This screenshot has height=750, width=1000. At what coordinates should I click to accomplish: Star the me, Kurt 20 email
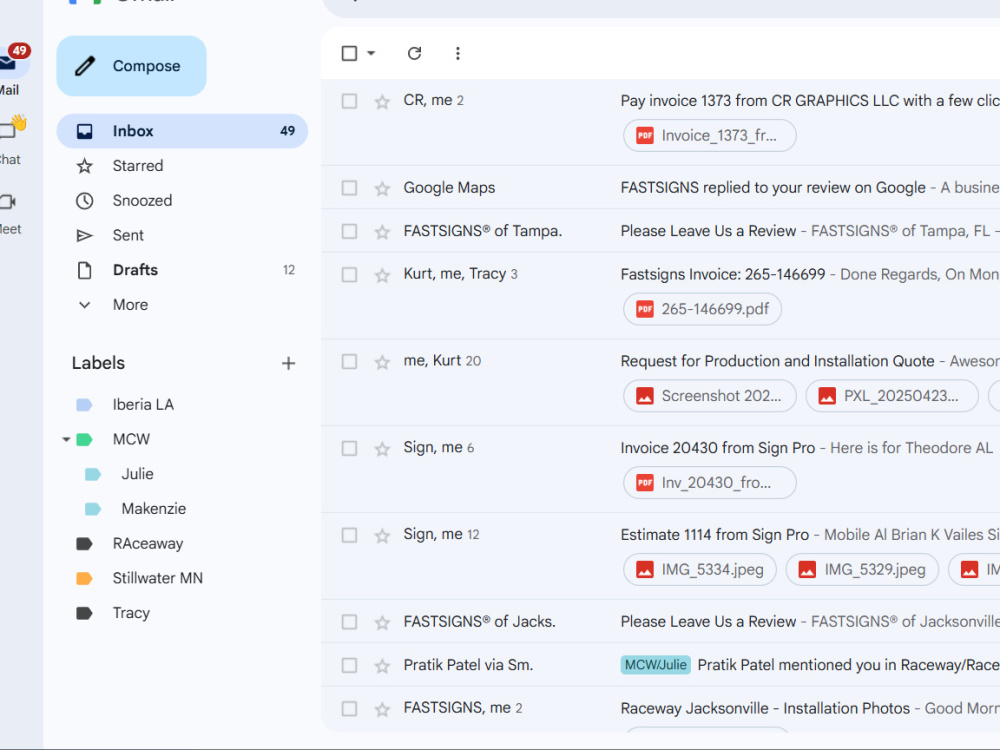point(382,362)
